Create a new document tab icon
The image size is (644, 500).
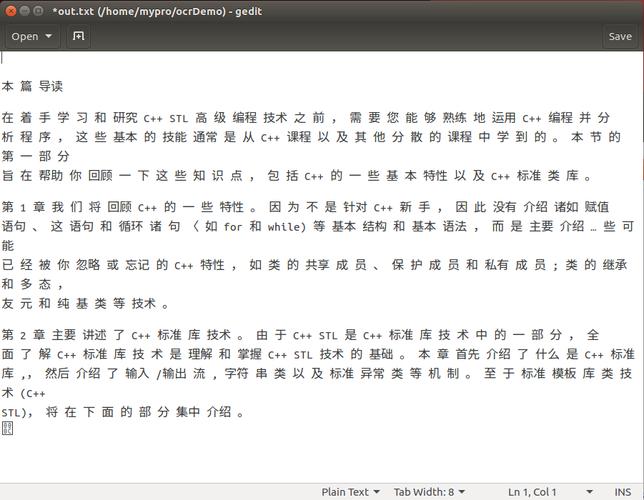click(x=78, y=36)
